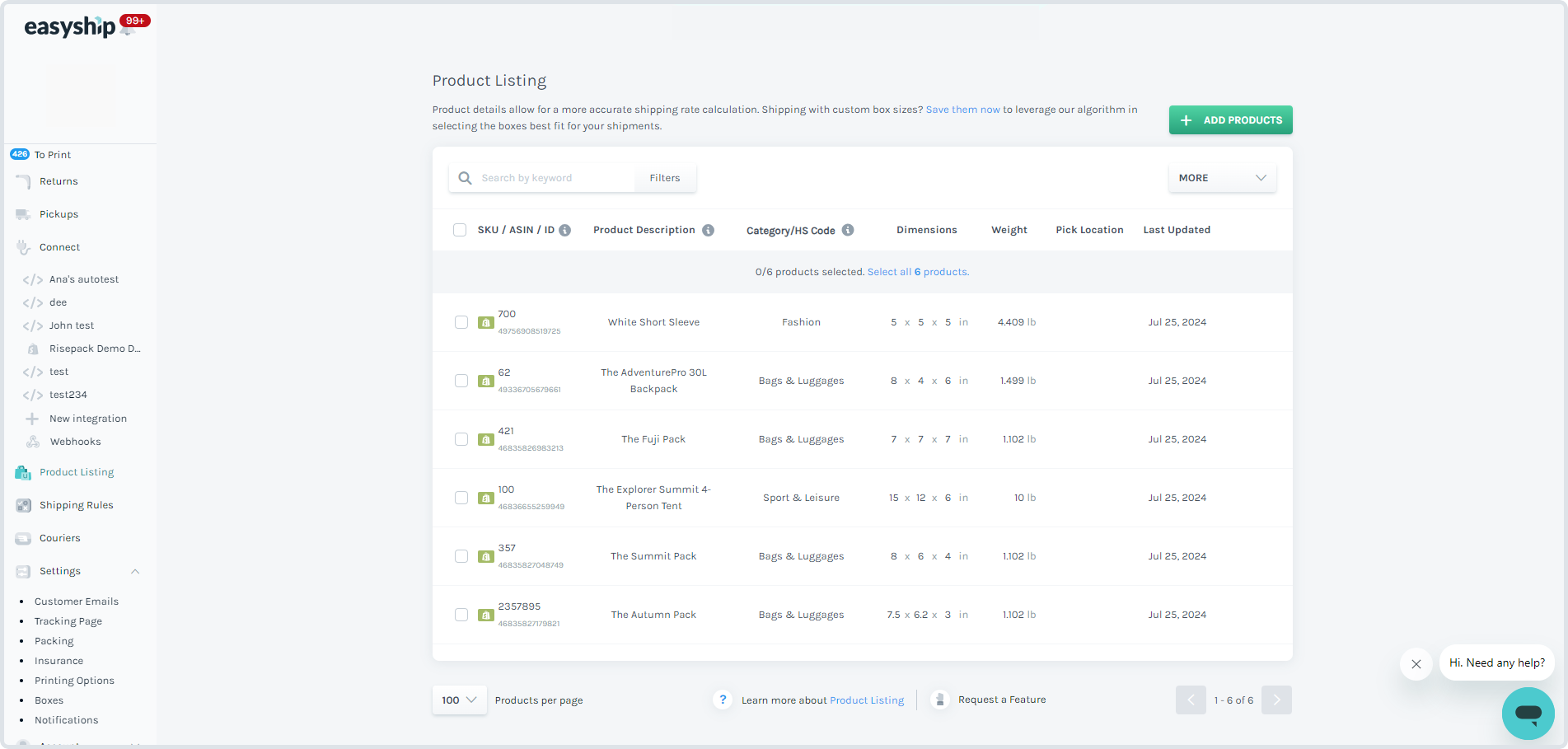
Task: Check the AdventurePro 30L Backpack row
Action: click(461, 381)
